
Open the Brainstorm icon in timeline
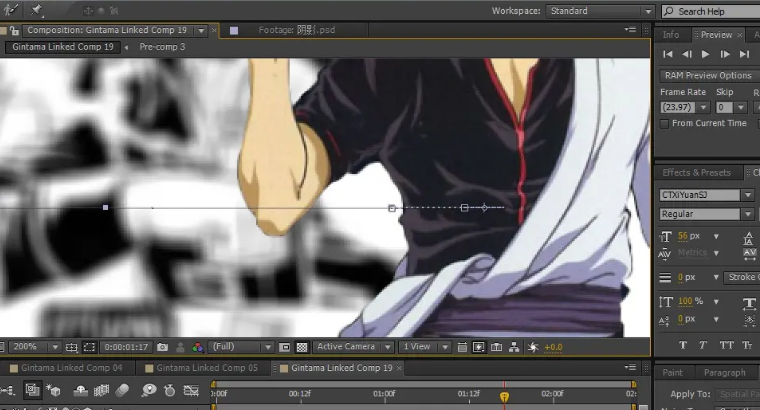click(x=149, y=390)
